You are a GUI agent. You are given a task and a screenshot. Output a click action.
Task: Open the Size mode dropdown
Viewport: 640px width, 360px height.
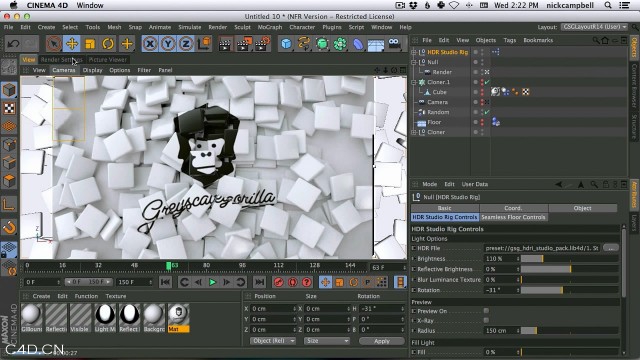coord(327,341)
